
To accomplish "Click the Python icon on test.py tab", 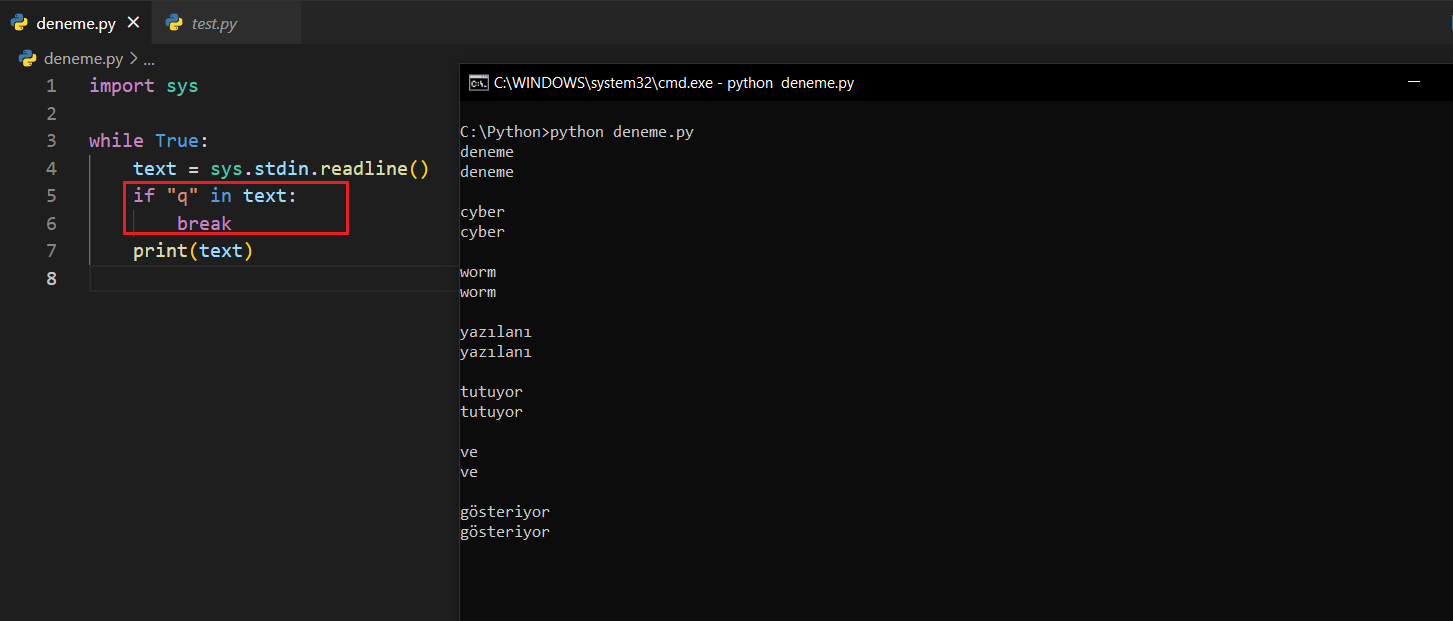I will (x=175, y=22).
